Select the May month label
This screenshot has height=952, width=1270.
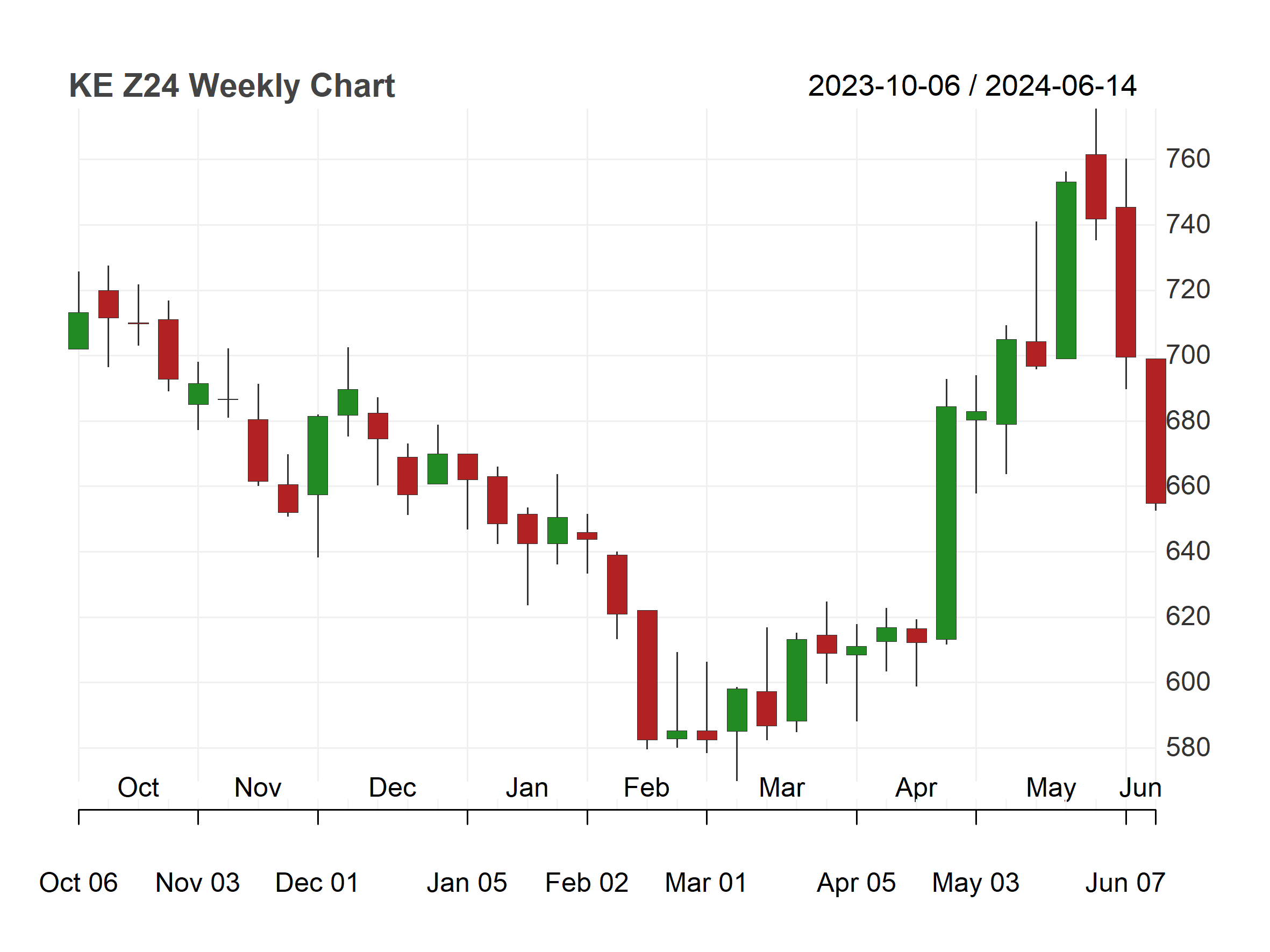click(1051, 789)
